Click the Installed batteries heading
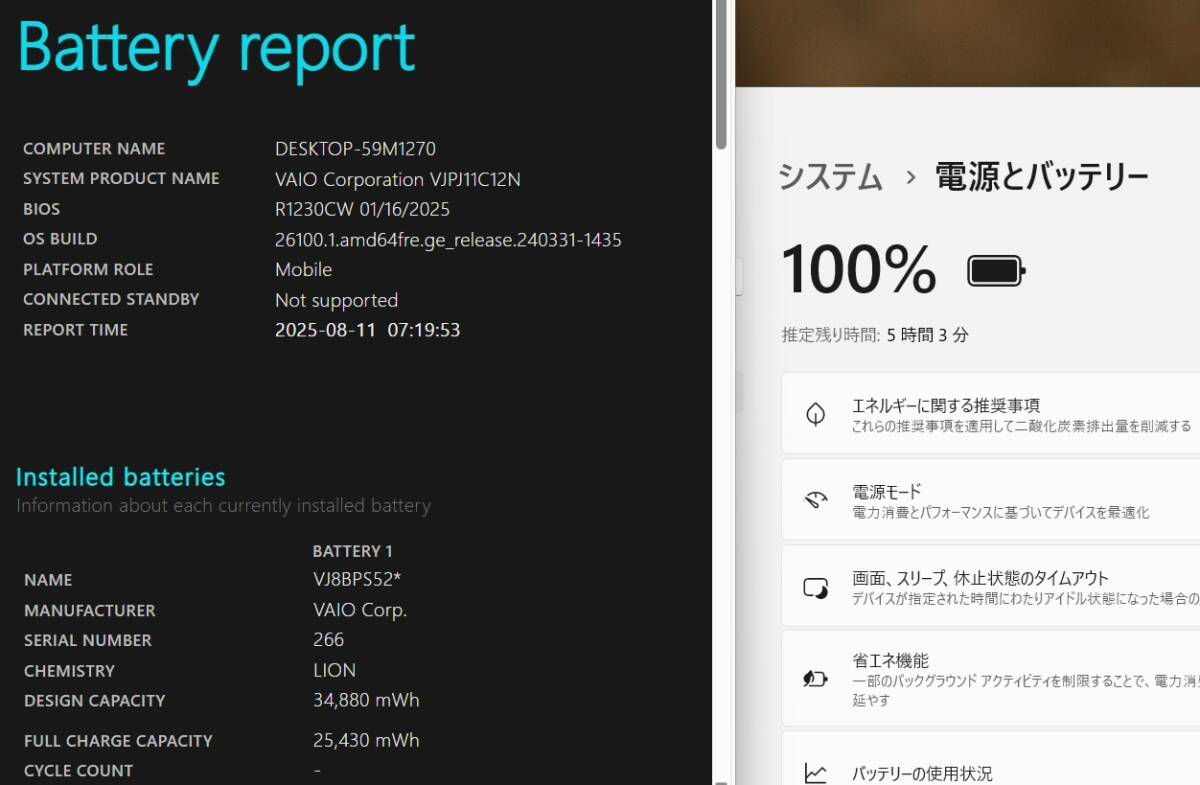This screenshot has height=785, width=1200. [x=121, y=477]
